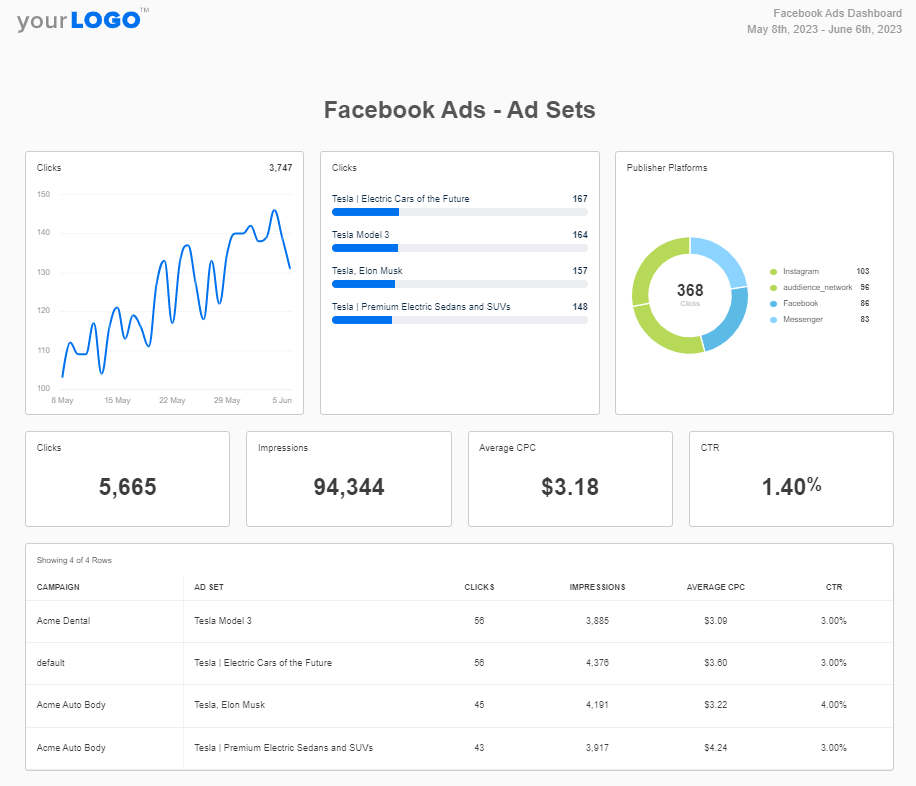Click Tesla Model 3 in the ad set table
The width and height of the screenshot is (916, 786).
(x=223, y=621)
